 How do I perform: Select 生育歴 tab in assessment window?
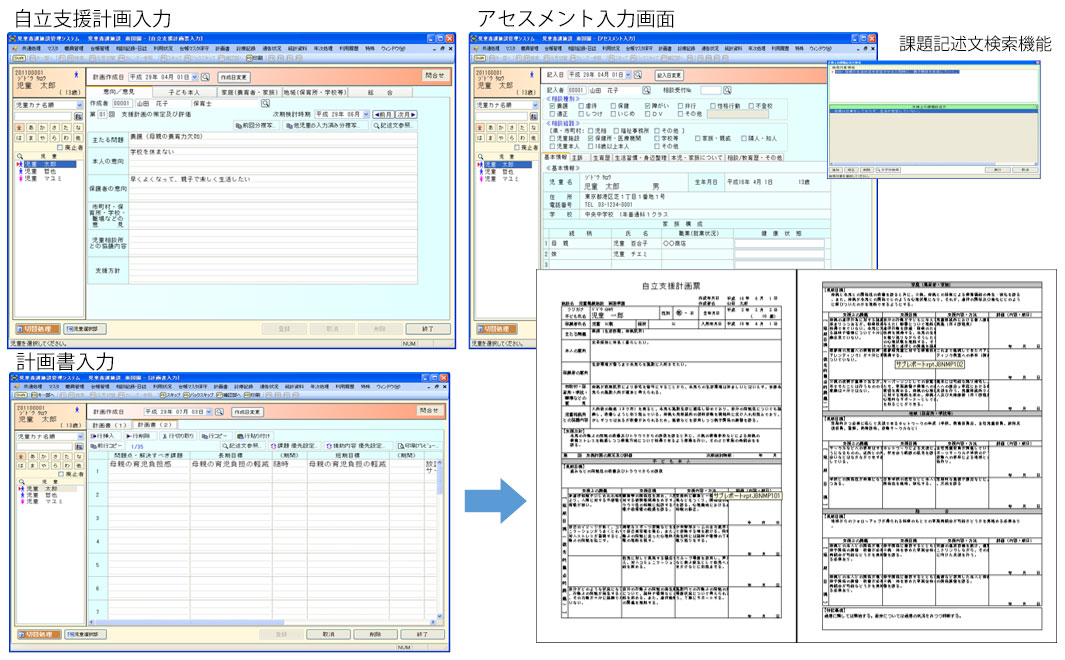(601, 157)
